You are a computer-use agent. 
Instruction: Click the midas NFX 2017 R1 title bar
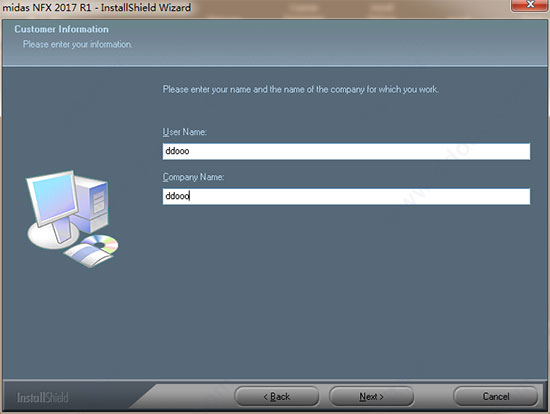[x=97, y=7]
